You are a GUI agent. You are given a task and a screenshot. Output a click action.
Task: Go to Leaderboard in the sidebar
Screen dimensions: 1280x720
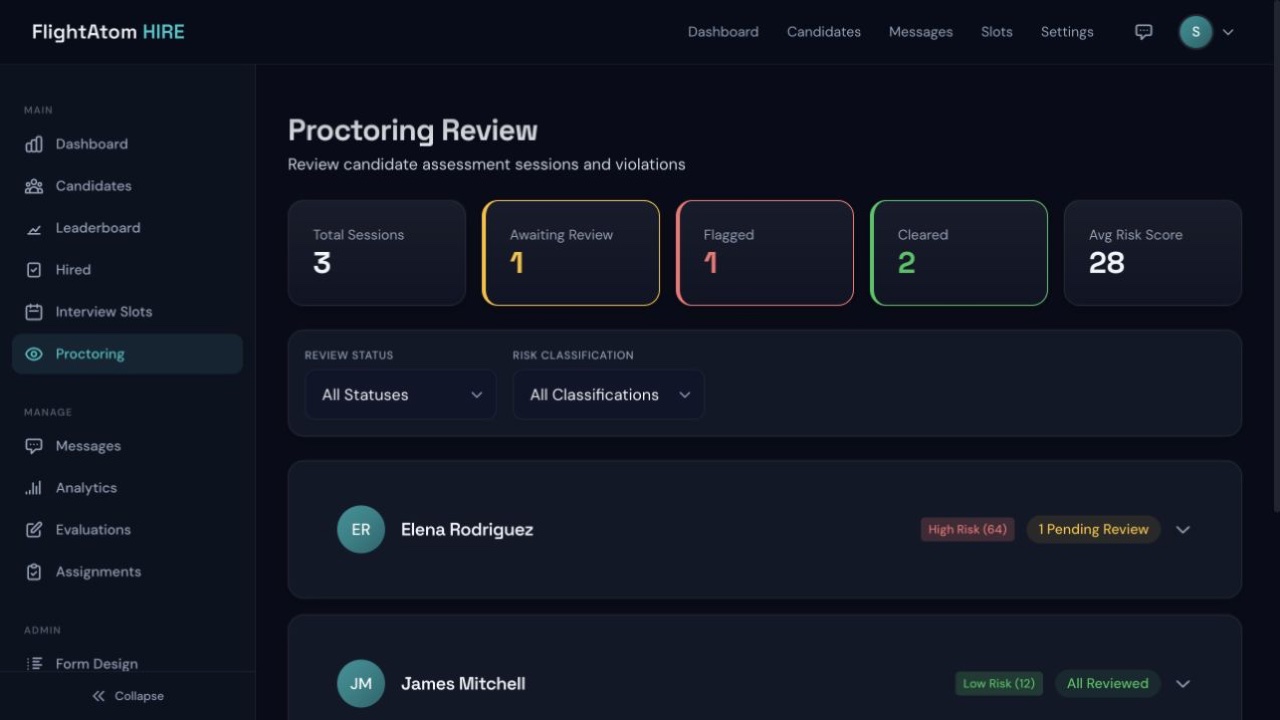(128, 228)
